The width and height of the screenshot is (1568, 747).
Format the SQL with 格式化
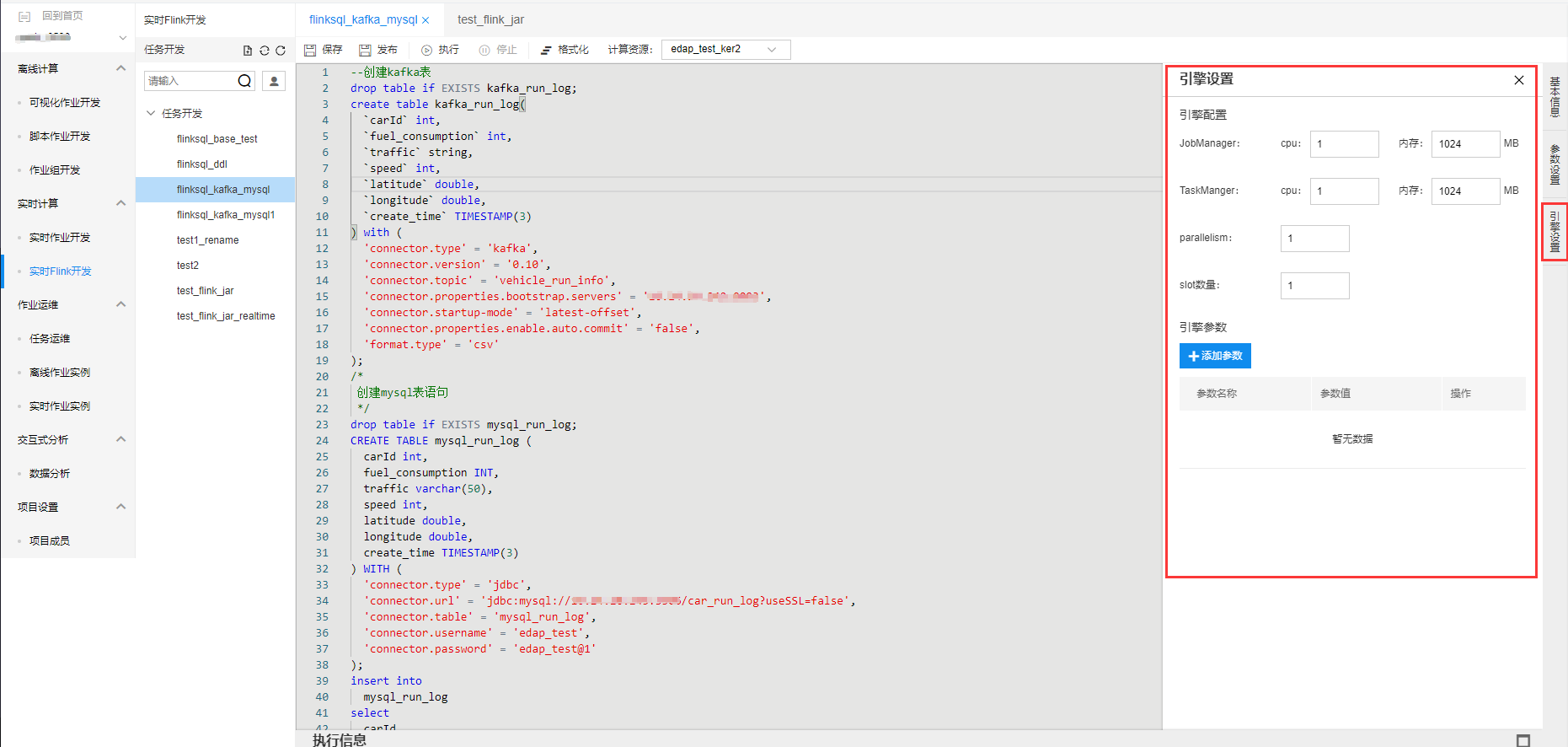click(565, 50)
